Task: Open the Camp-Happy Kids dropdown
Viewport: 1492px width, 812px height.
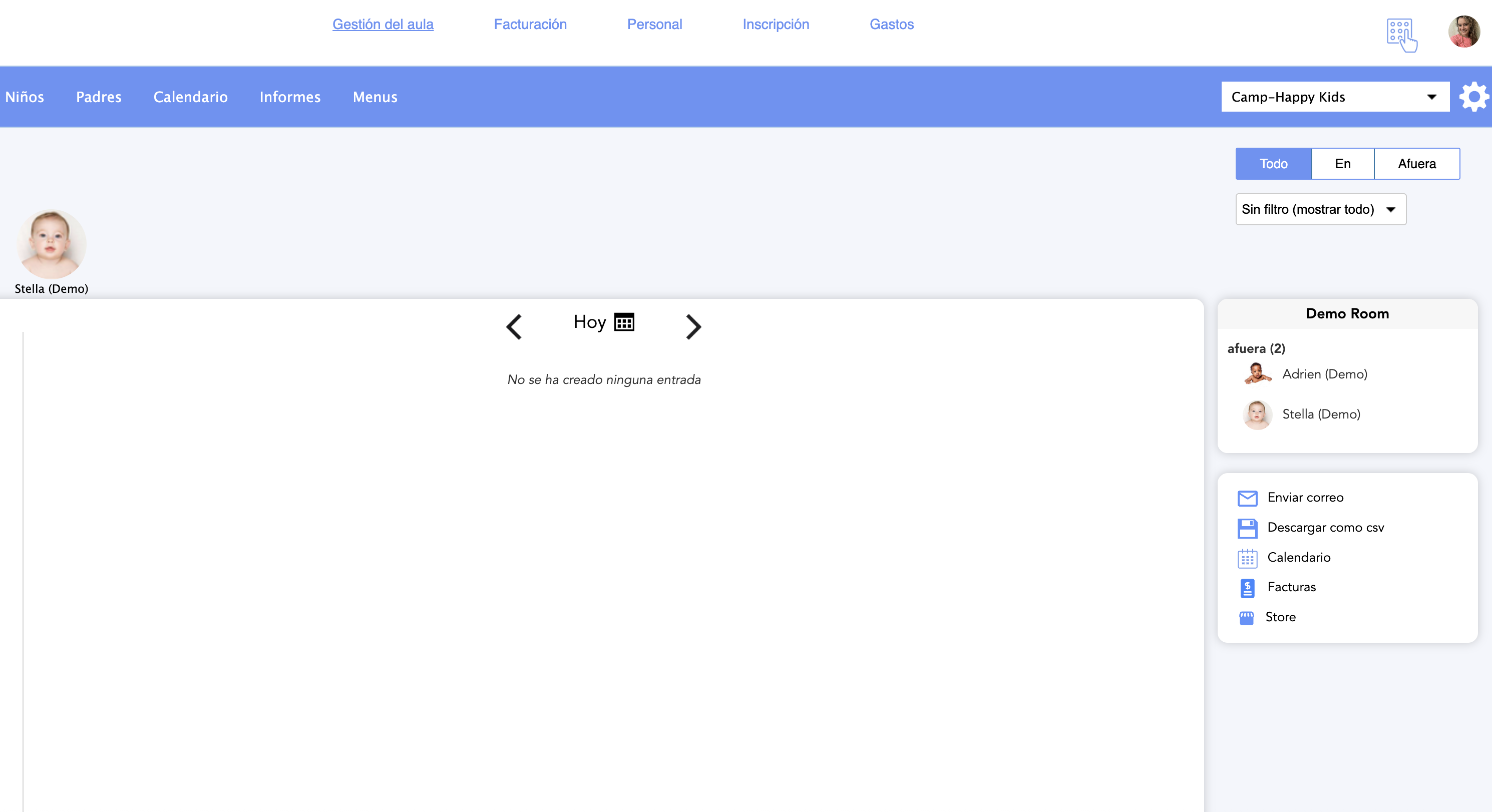Action: [x=1334, y=97]
